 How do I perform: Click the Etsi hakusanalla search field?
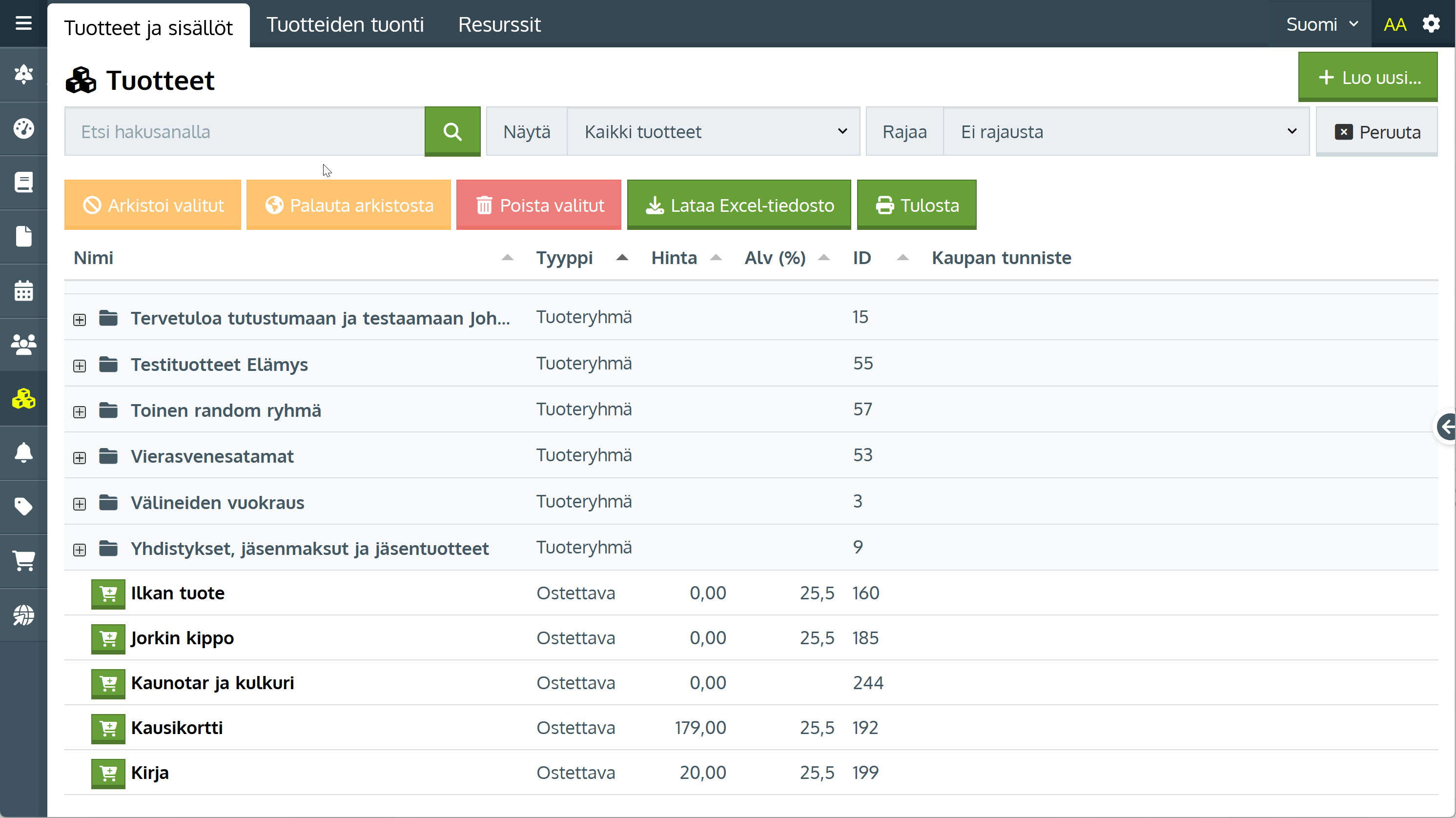244,132
